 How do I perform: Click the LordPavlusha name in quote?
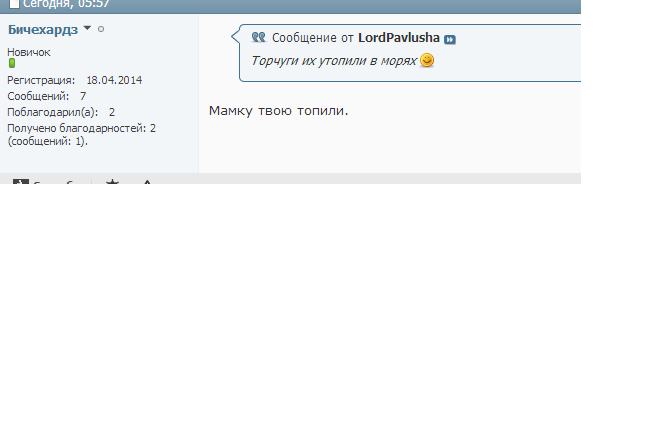click(398, 38)
